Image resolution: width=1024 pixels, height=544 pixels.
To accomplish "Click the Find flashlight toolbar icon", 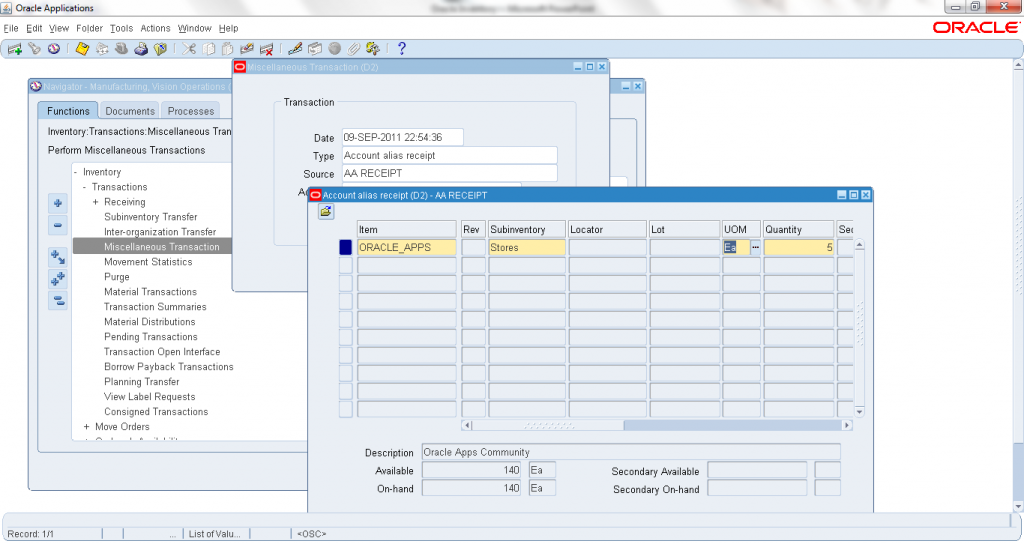I will pyautogui.click(x=34, y=48).
